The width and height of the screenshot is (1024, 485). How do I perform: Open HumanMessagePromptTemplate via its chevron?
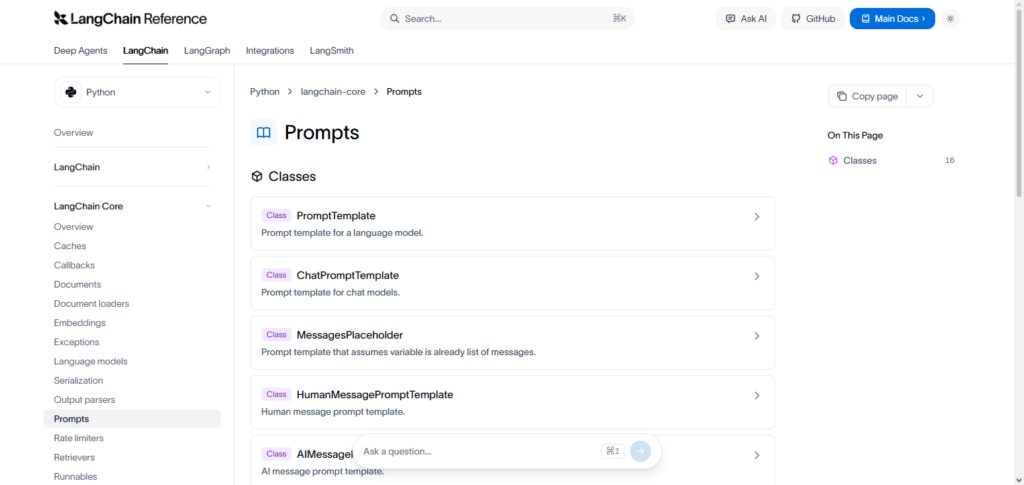click(x=757, y=396)
